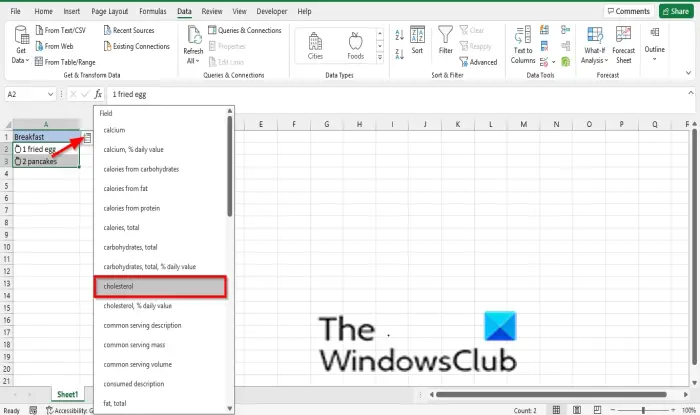
Task: Open the Developer tab
Action: click(272, 11)
